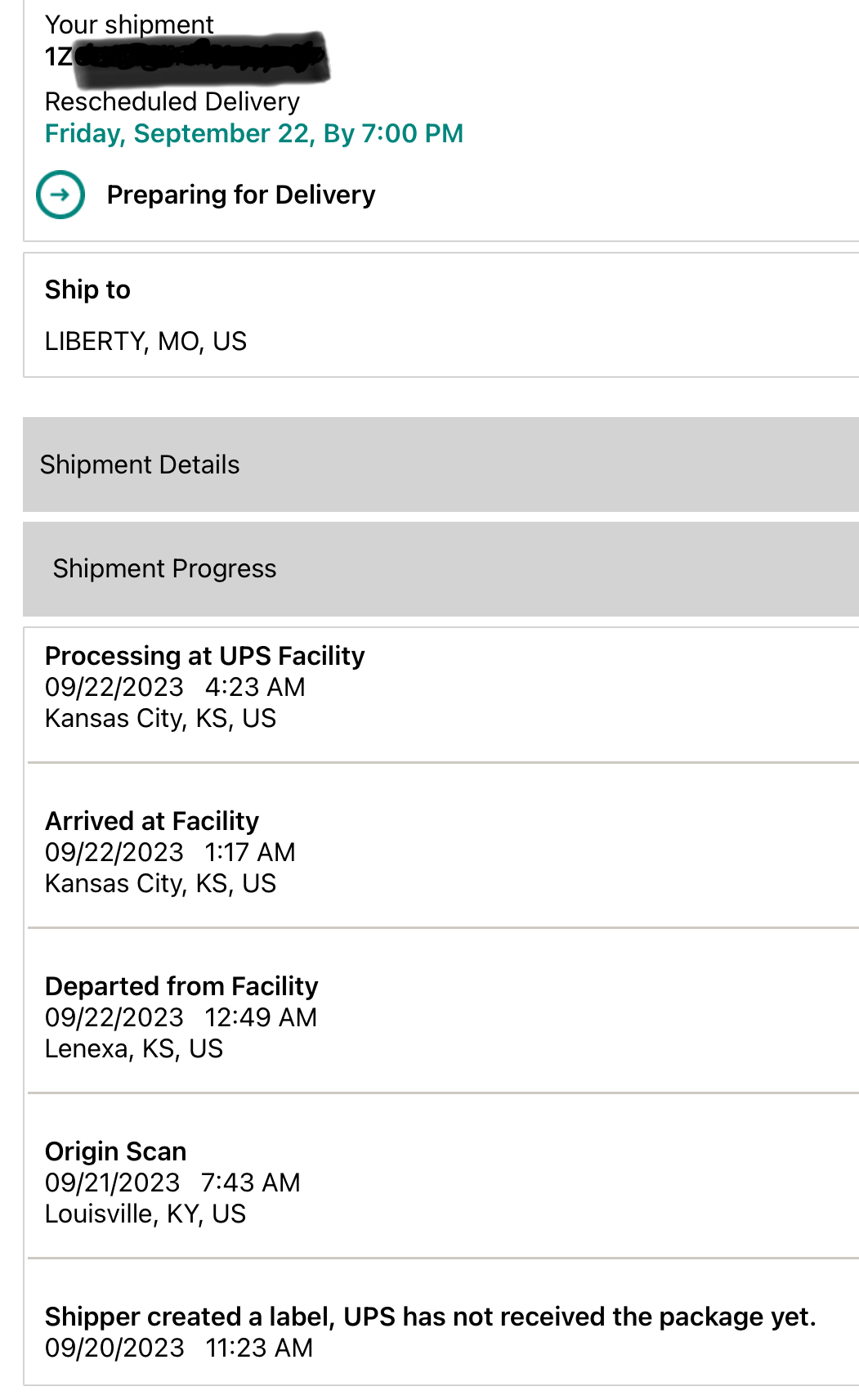Viewport: 859px width, 1400px height.
Task: Select the Friday, September 22 delivery date
Action: 253,133
